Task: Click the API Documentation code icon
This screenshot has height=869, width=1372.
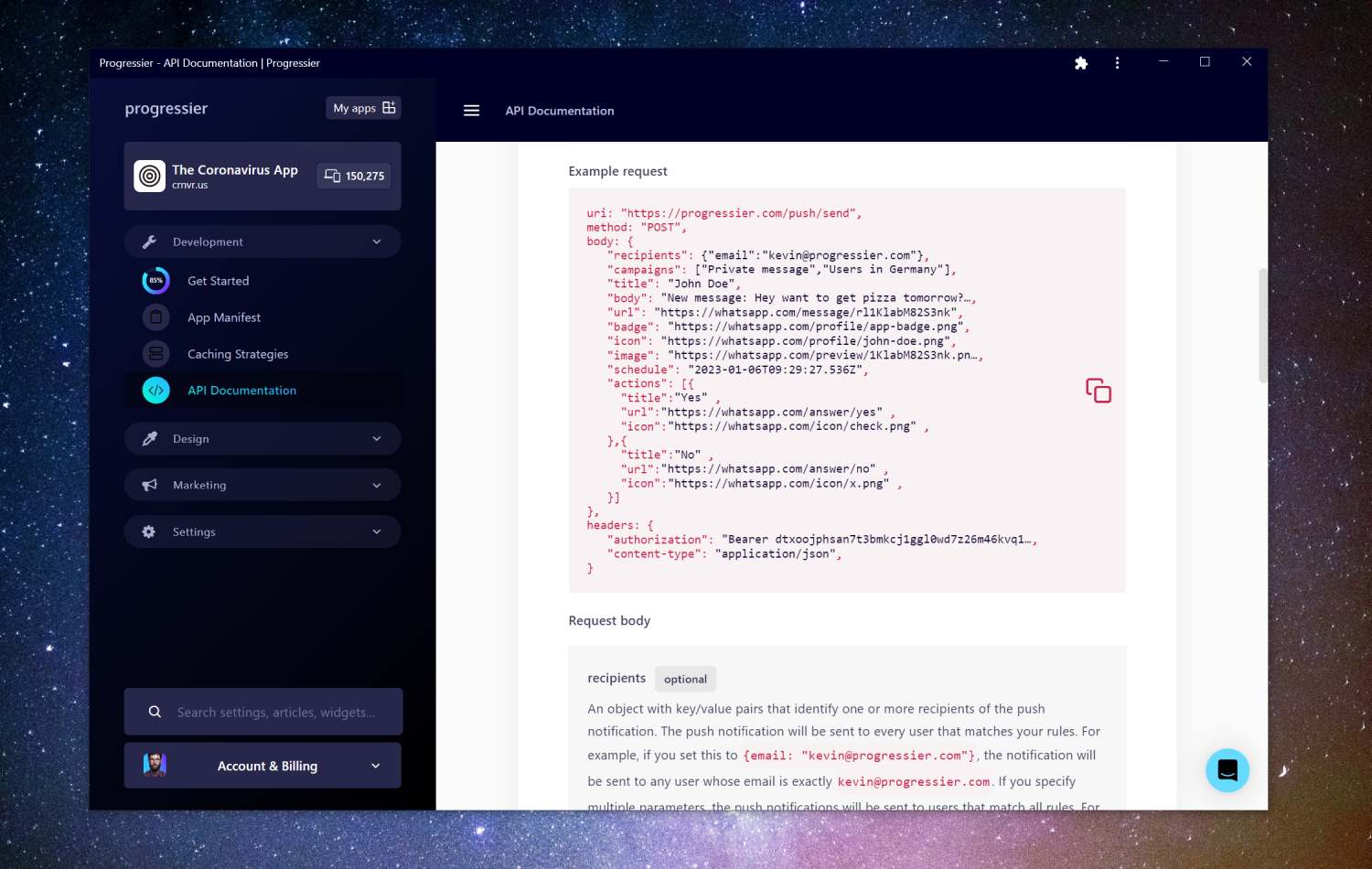Action: (x=156, y=391)
